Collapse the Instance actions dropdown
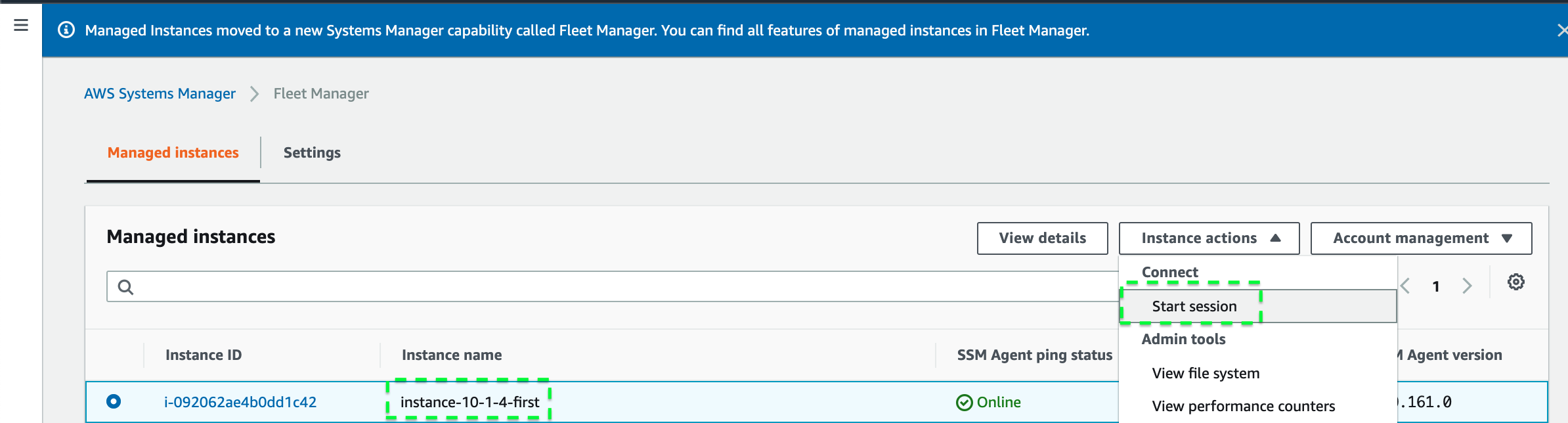This screenshot has height=423, width=1568. point(1209,238)
